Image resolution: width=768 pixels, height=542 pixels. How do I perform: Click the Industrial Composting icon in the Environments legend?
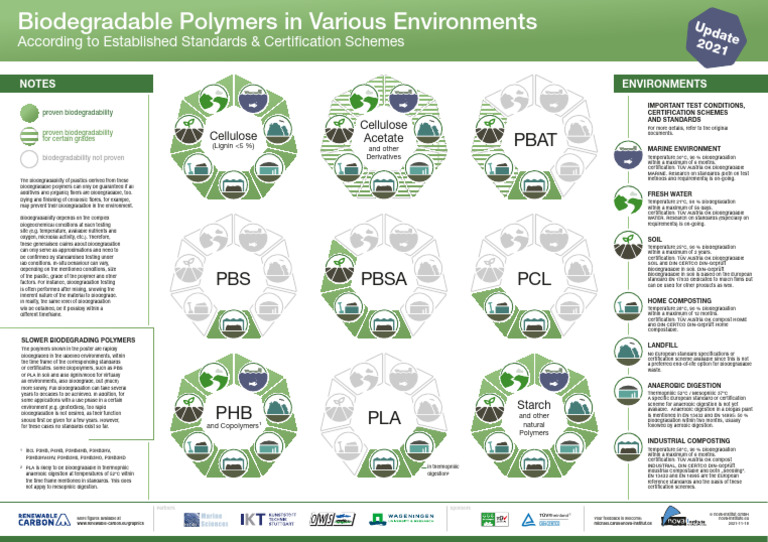pos(628,447)
